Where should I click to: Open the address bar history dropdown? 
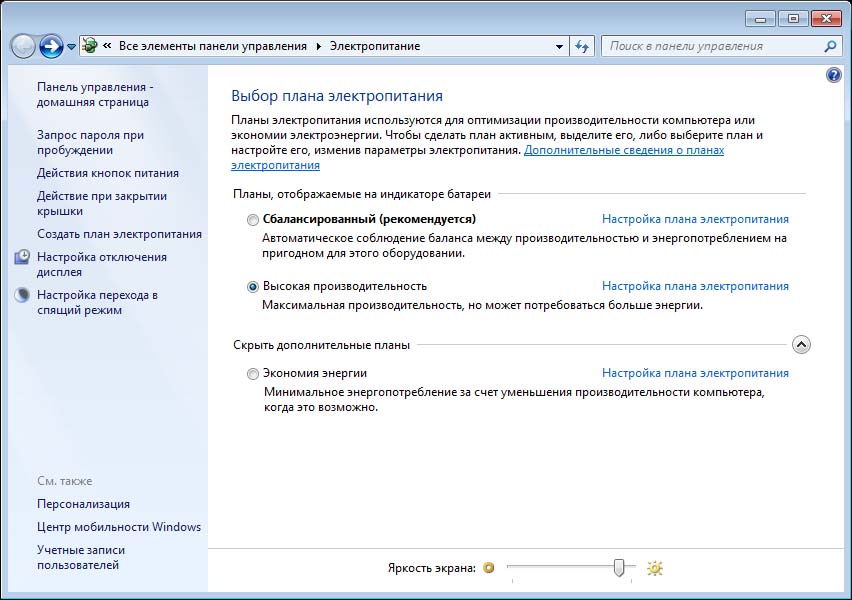tap(559, 47)
